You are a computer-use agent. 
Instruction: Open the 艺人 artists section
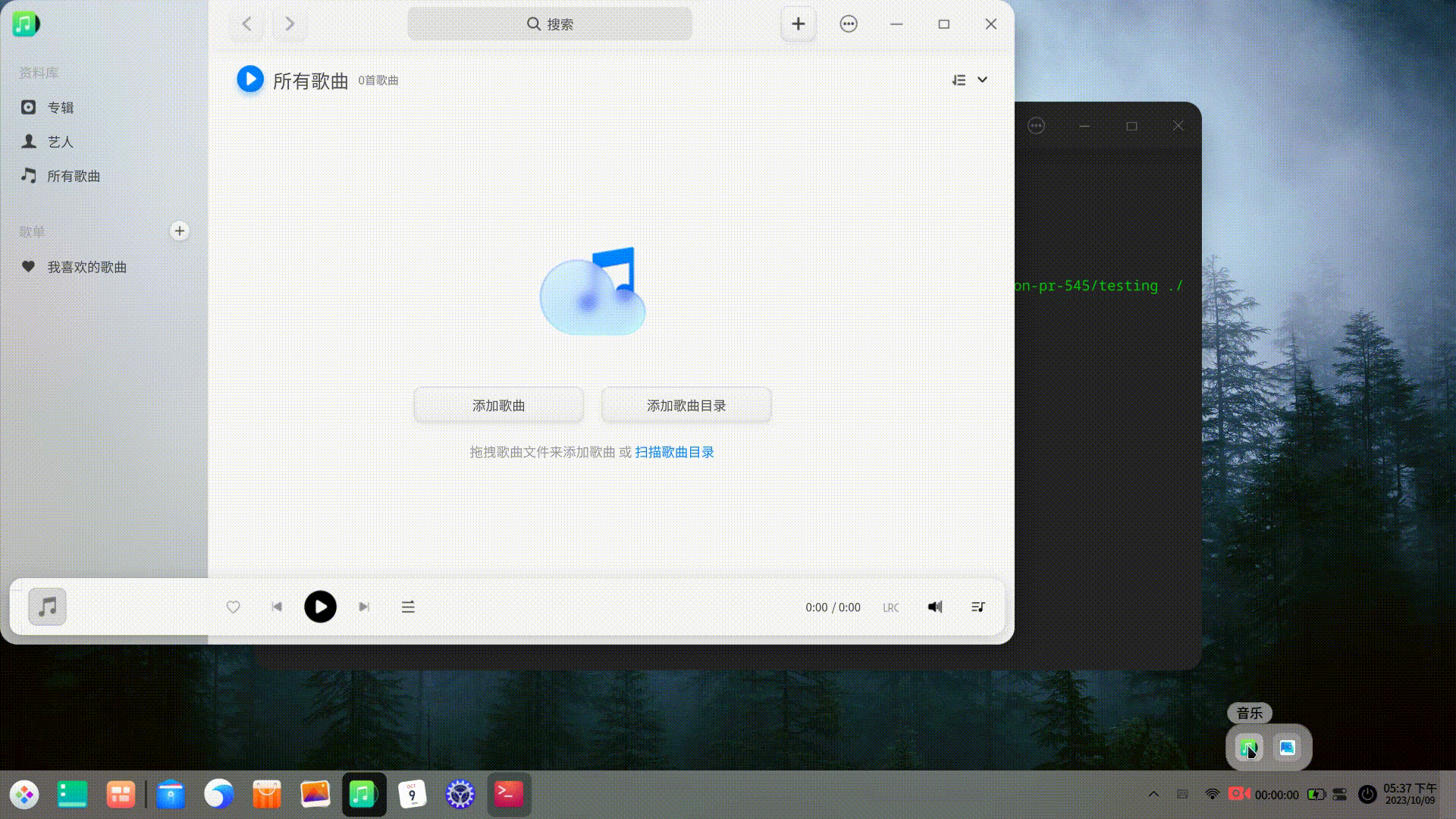[60, 141]
